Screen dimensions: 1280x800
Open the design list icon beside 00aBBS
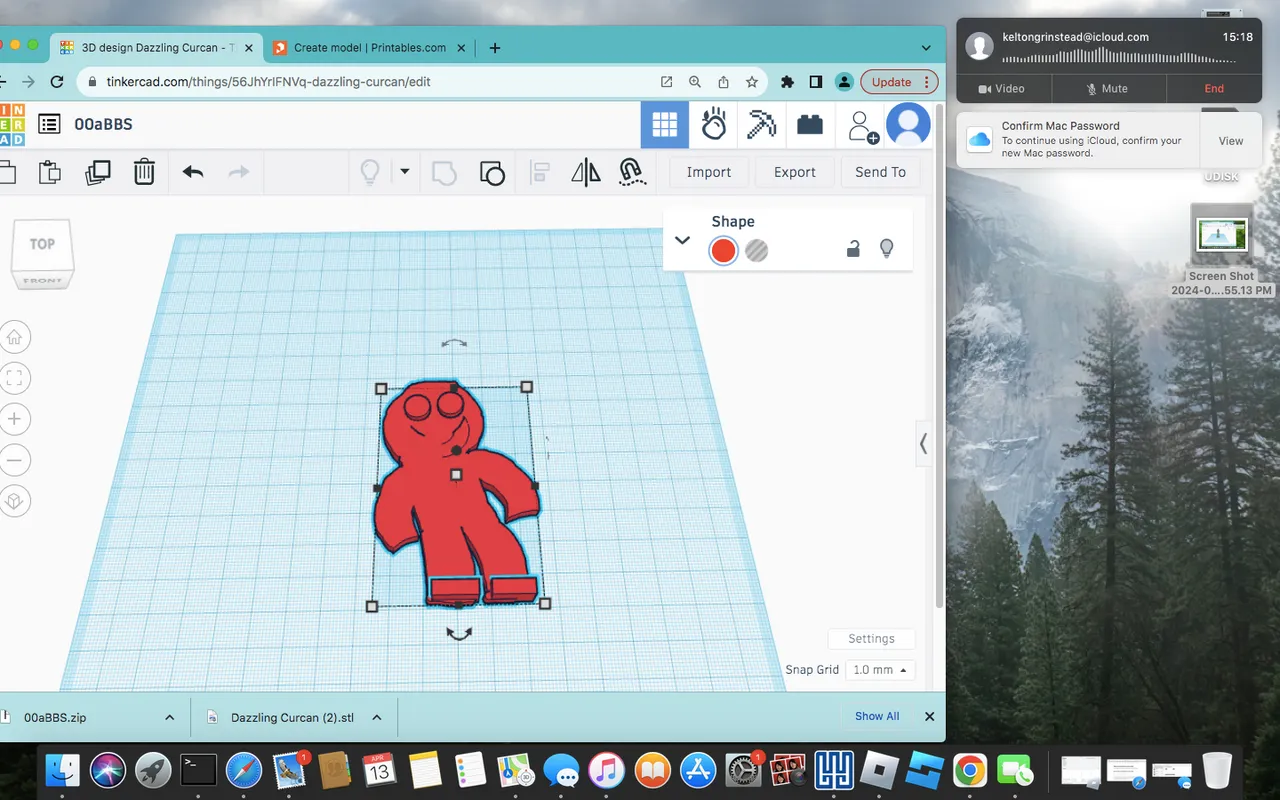49,124
